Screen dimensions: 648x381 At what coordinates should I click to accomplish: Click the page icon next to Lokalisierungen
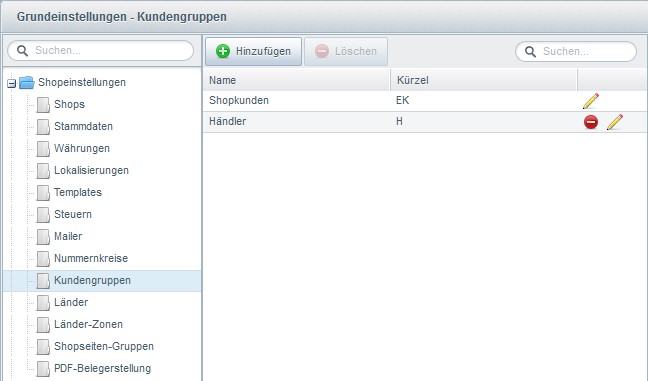[43, 171]
